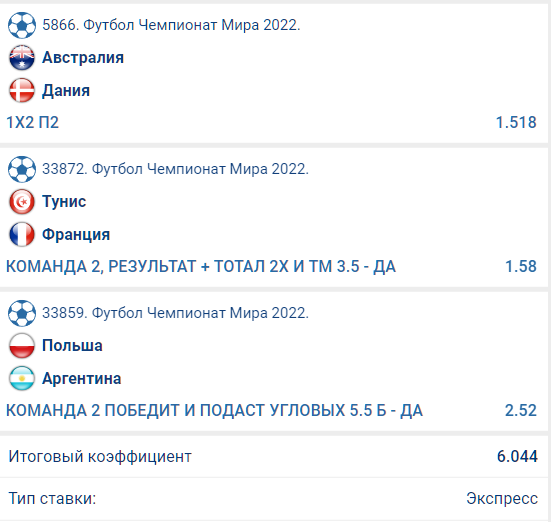Click the Argentina flag icon
This screenshot has height=522, width=551.
pos(22,379)
